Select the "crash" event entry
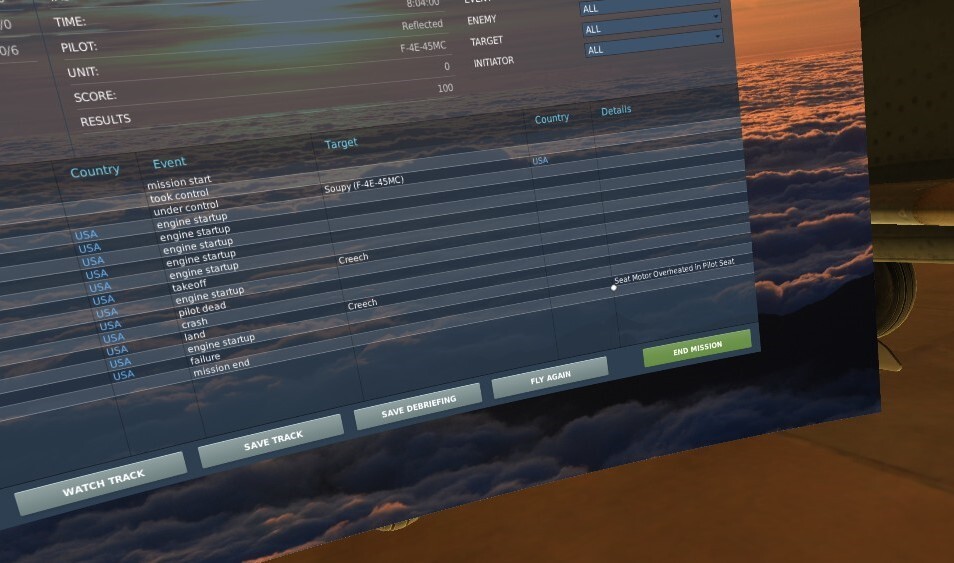Image resolution: width=954 pixels, height=563 pixels. tap(194, 323)
